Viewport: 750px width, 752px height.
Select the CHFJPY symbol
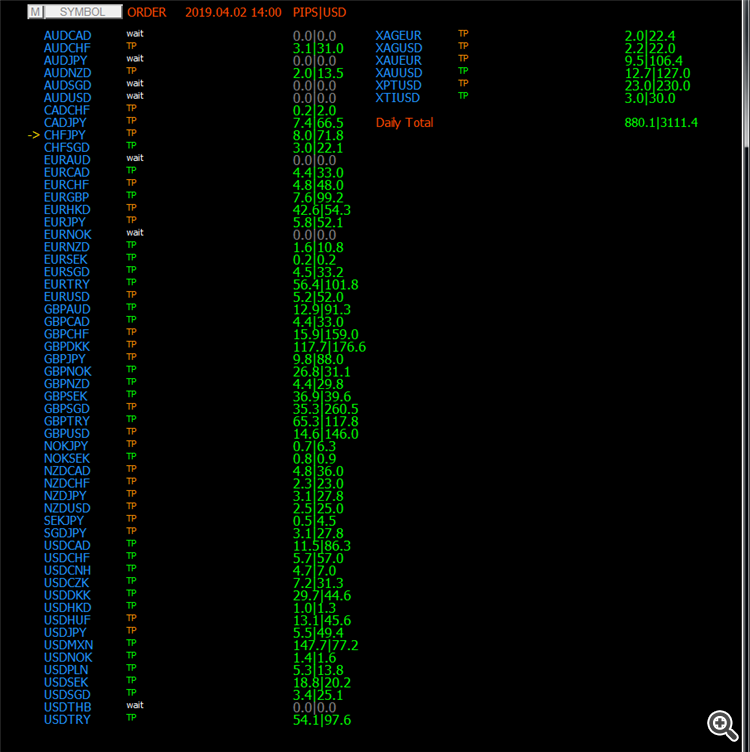(65, 135)
